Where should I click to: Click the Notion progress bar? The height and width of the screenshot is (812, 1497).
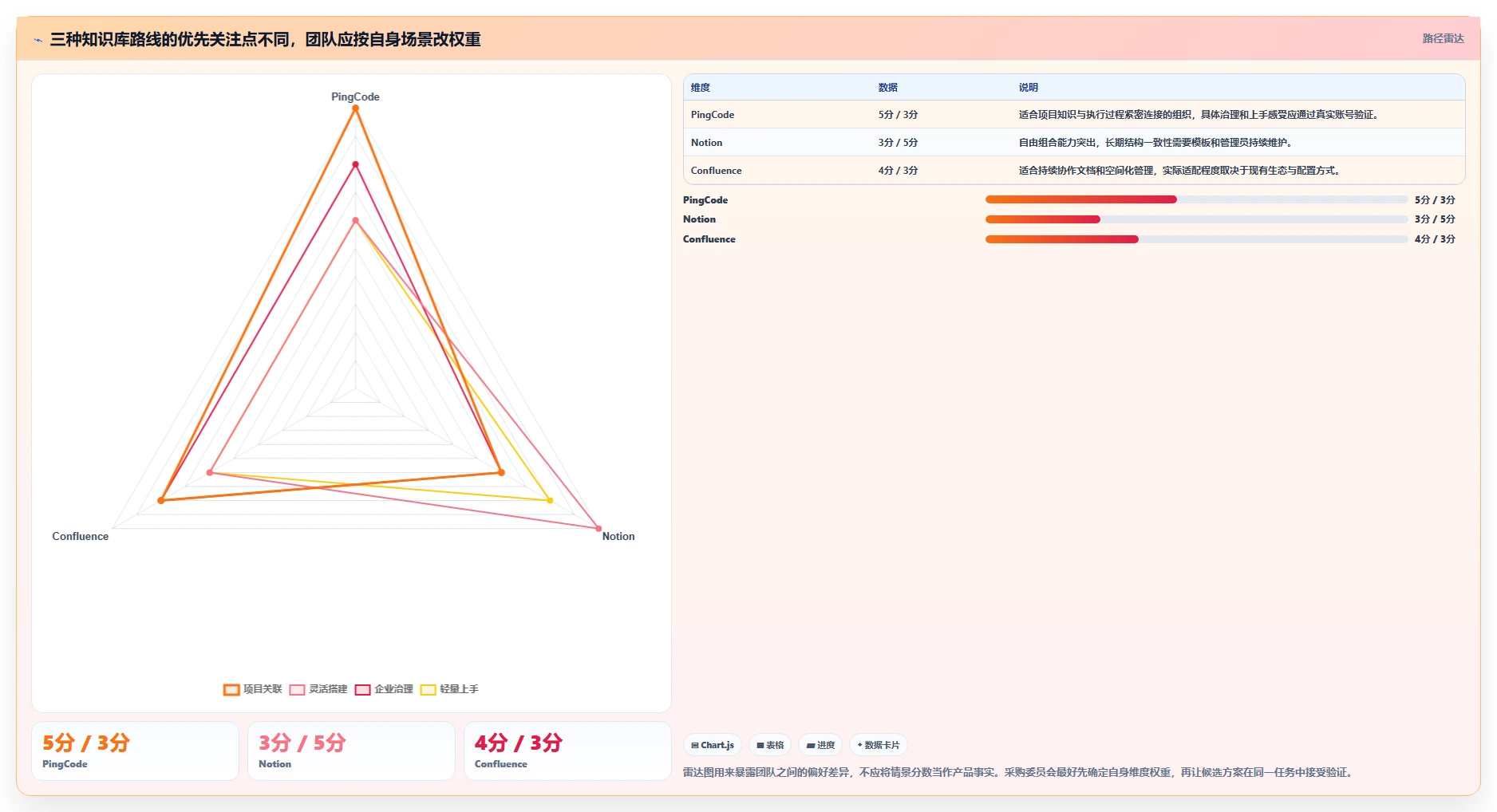(1196, 219)
